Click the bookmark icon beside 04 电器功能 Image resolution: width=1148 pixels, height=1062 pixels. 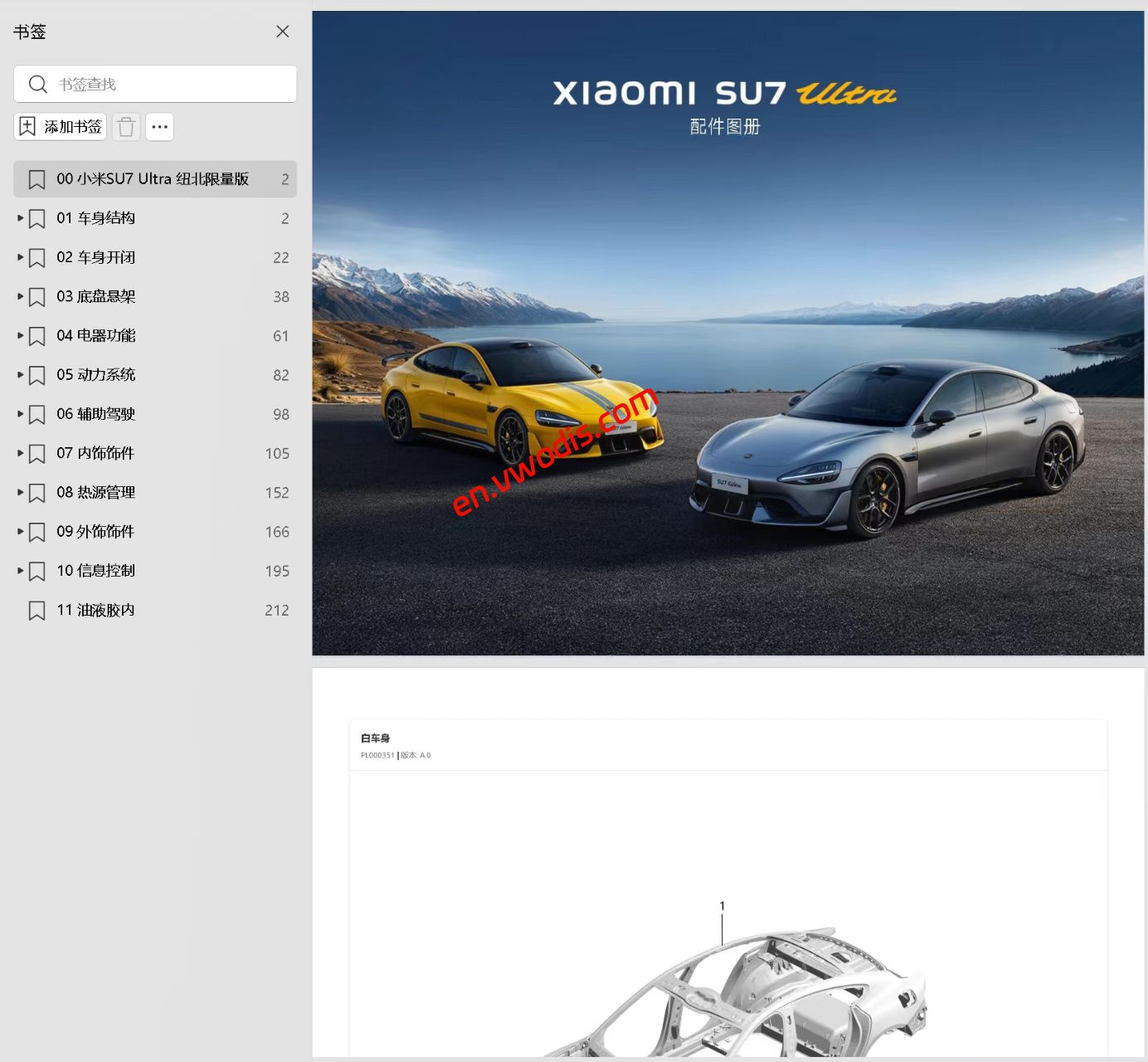(36, 336)
